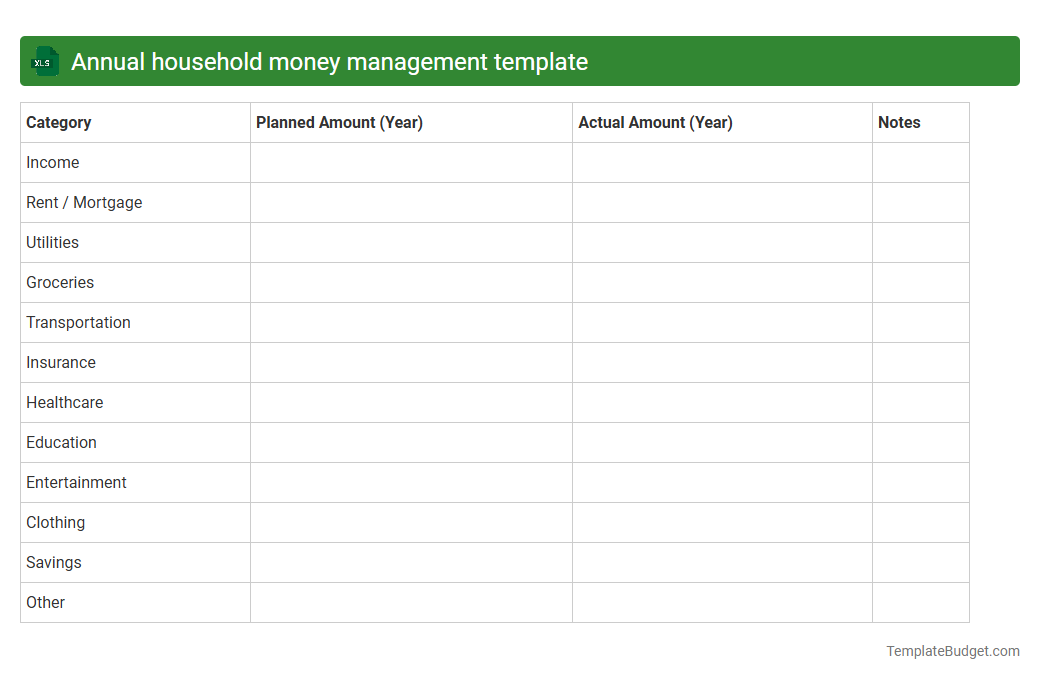Click the Actual Amount (Year) header

tap(655, 122)
